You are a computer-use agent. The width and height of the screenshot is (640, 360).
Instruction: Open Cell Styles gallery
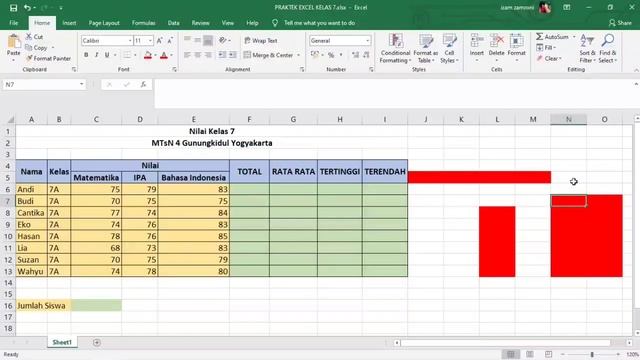(449, 49)
